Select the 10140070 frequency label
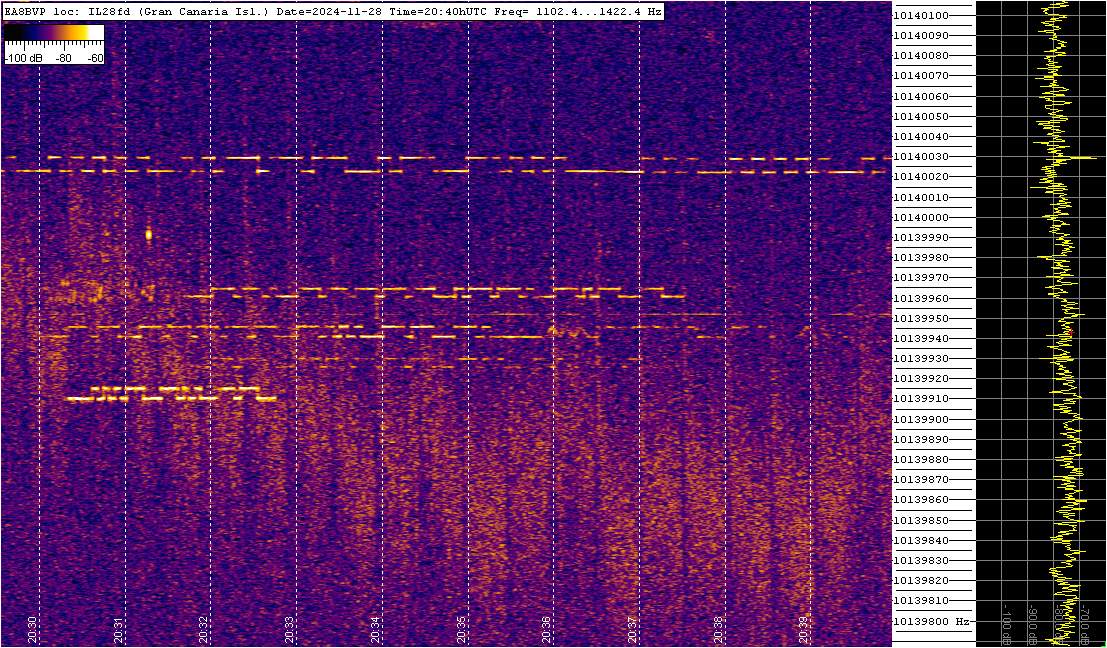Viewport: 1107px width, 648px height. [x=921, y=76]
